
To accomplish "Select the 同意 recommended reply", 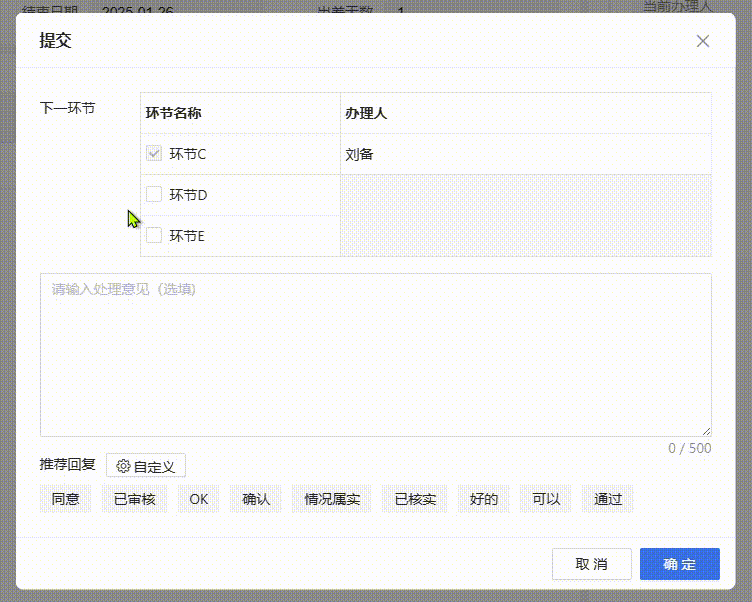I will [66, 499].
